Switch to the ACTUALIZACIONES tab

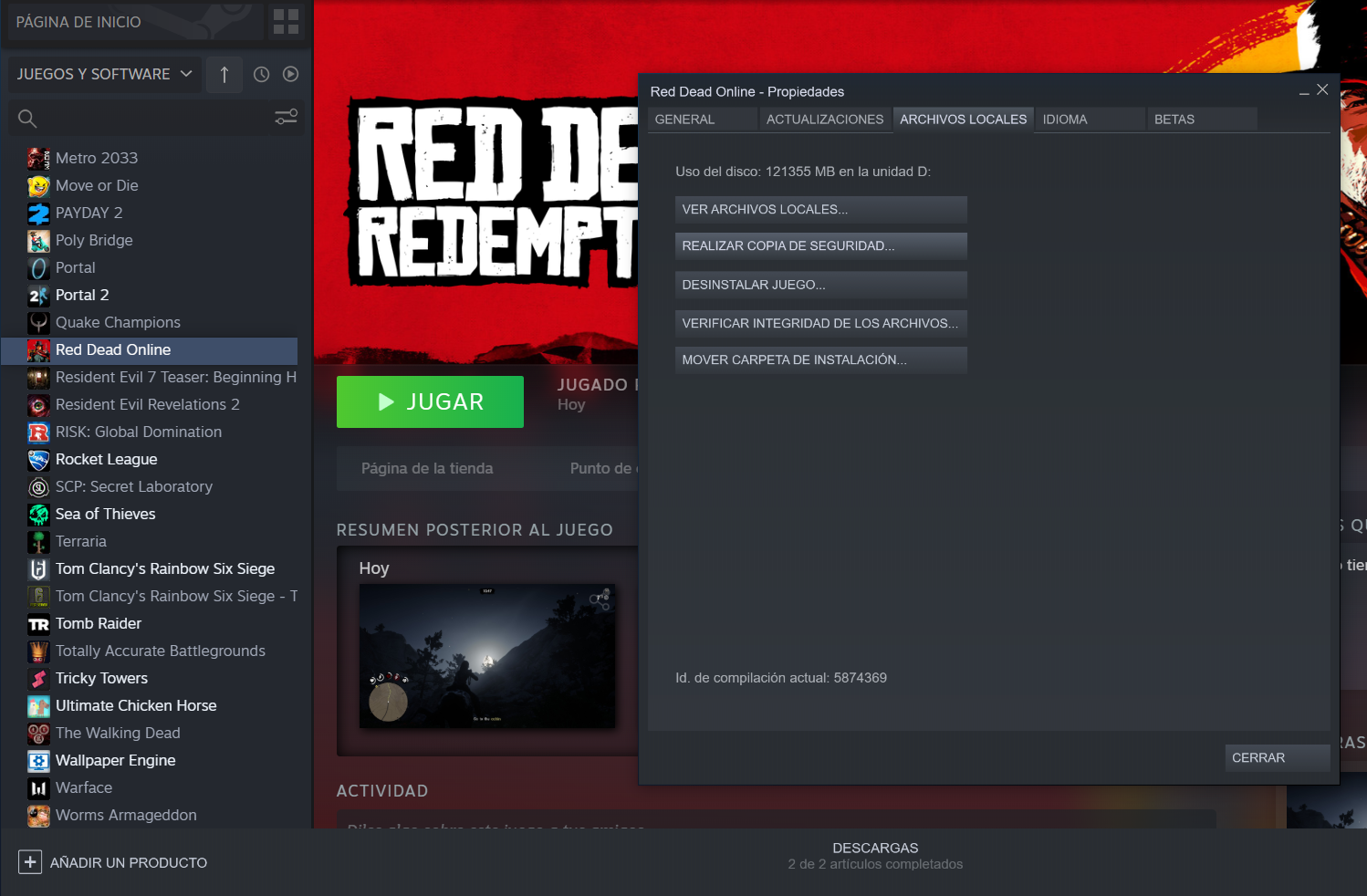tap(825, 120)
